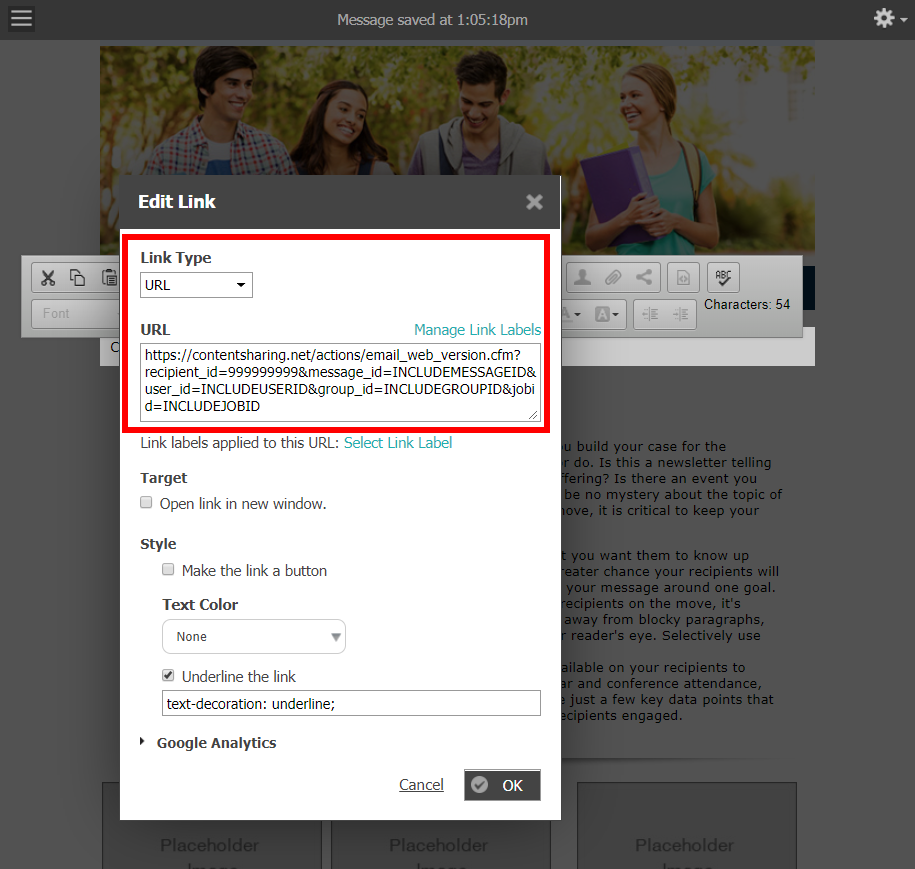Screen dimensions: 915x869
Task: Check Make the link a button
Action: click(169, 570)
